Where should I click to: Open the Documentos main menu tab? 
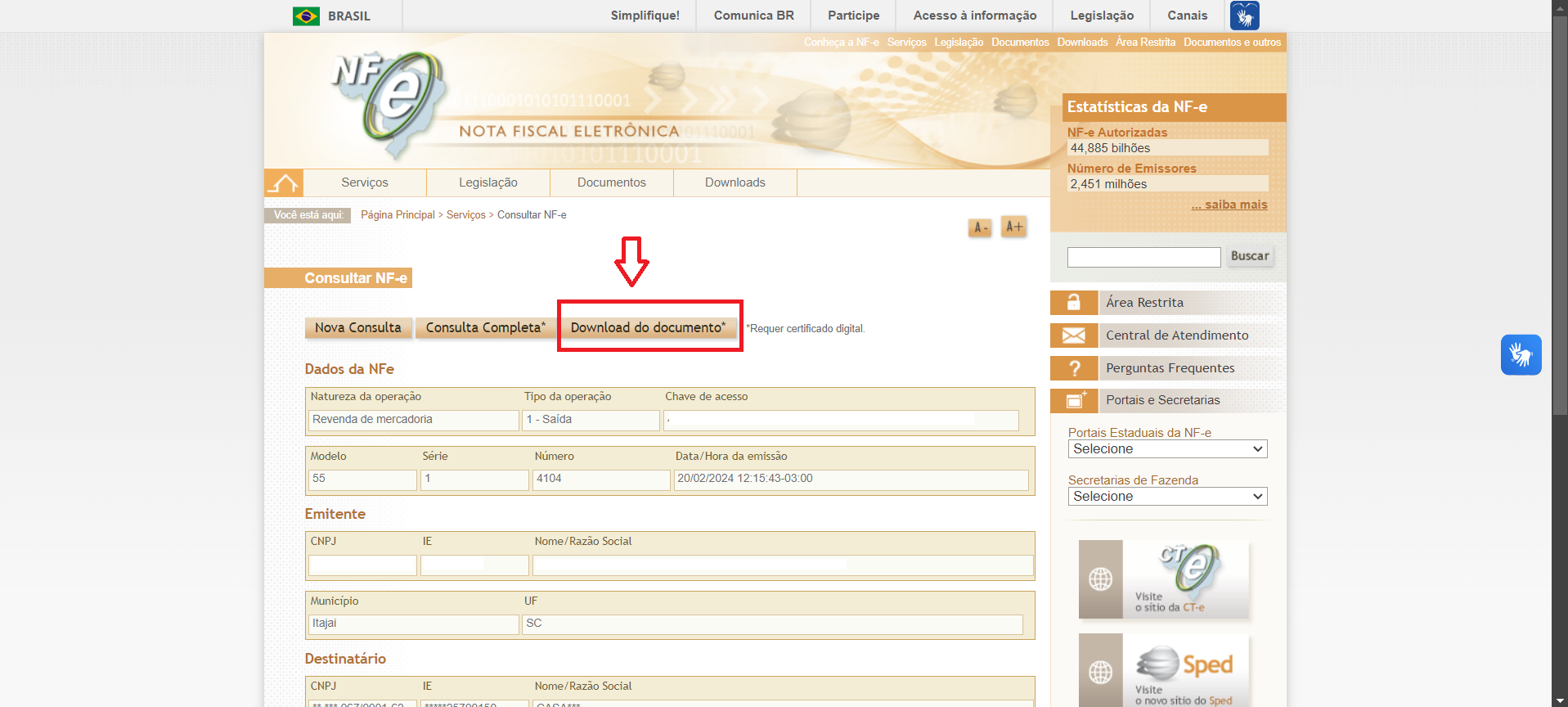tap(612, 182)
